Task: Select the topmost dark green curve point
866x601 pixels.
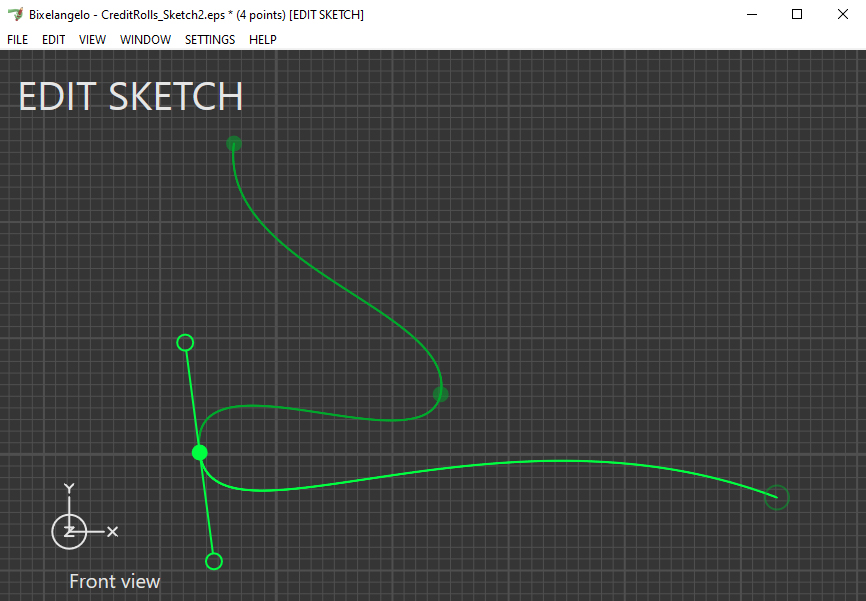Action: point(234,144)
